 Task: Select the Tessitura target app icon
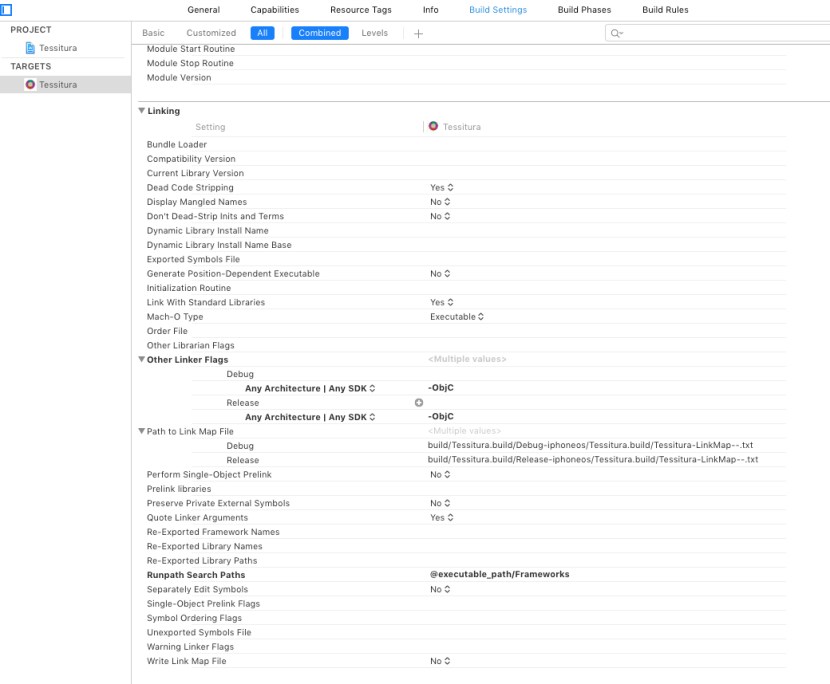point(30,85)
